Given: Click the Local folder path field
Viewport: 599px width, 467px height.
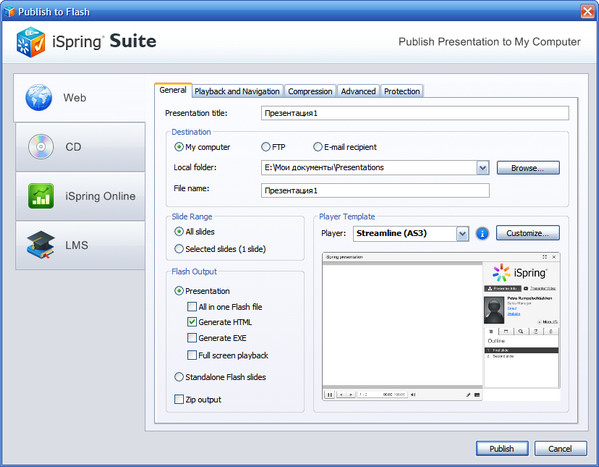Looking at the screenshot, I should (x=369, y=168).
